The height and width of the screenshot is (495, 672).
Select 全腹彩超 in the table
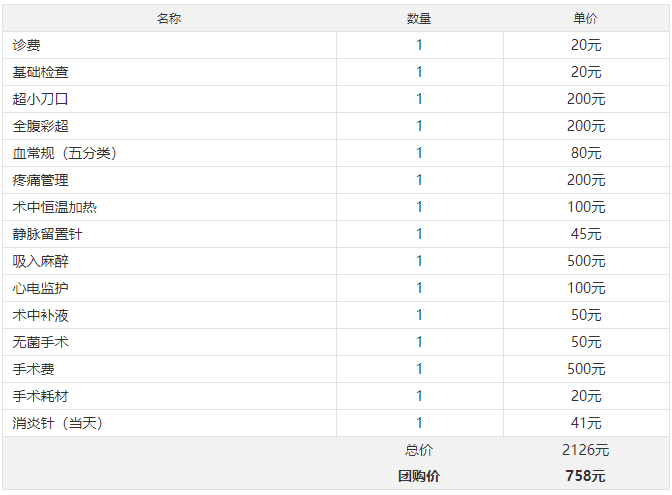[x=41, y=126]
